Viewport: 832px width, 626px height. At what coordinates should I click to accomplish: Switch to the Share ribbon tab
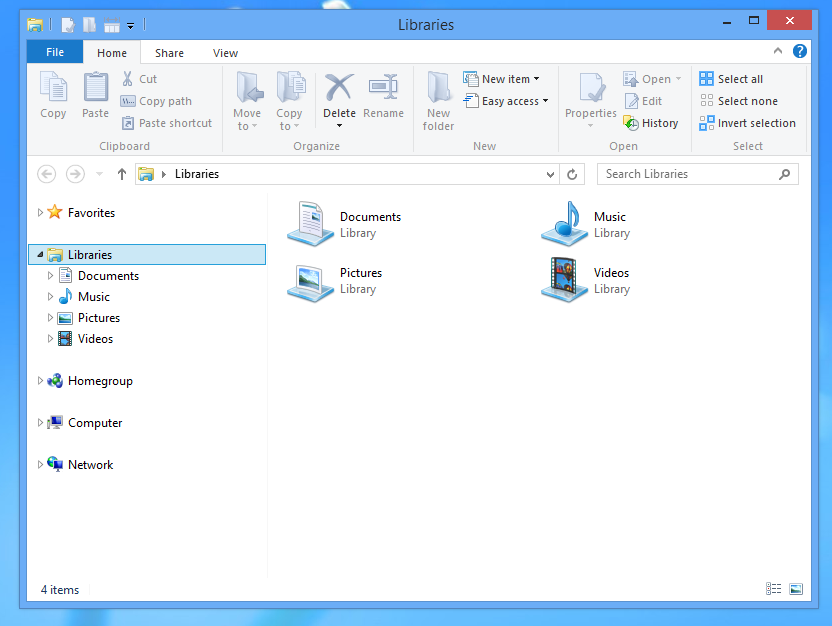point(169,53)
